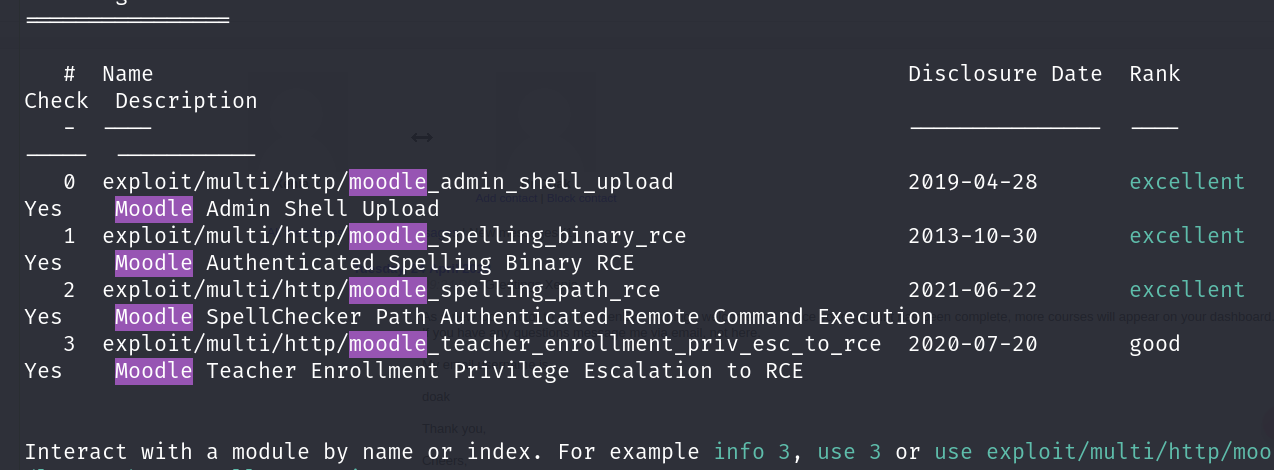Click the faint double-headed arrow icon
This screenshot has height=470, width=1274.
(421, 137)
